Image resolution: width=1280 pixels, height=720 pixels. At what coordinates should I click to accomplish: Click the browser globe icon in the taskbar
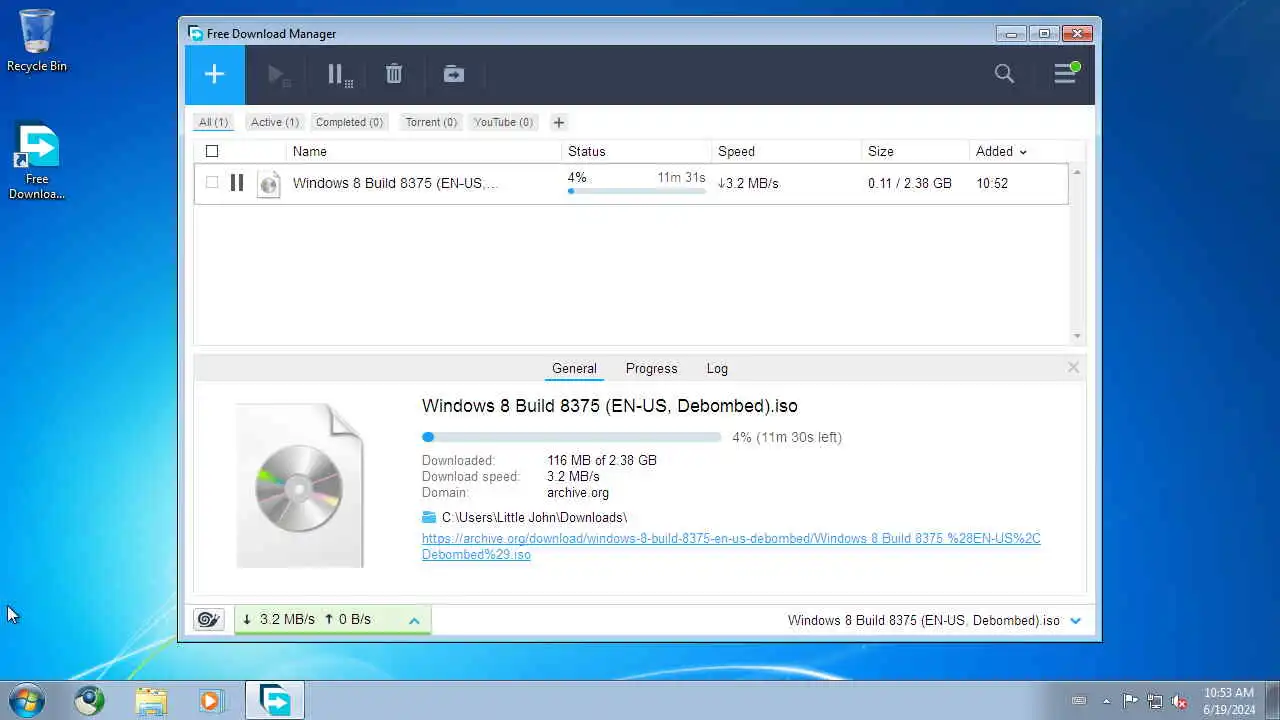(89, 700)
